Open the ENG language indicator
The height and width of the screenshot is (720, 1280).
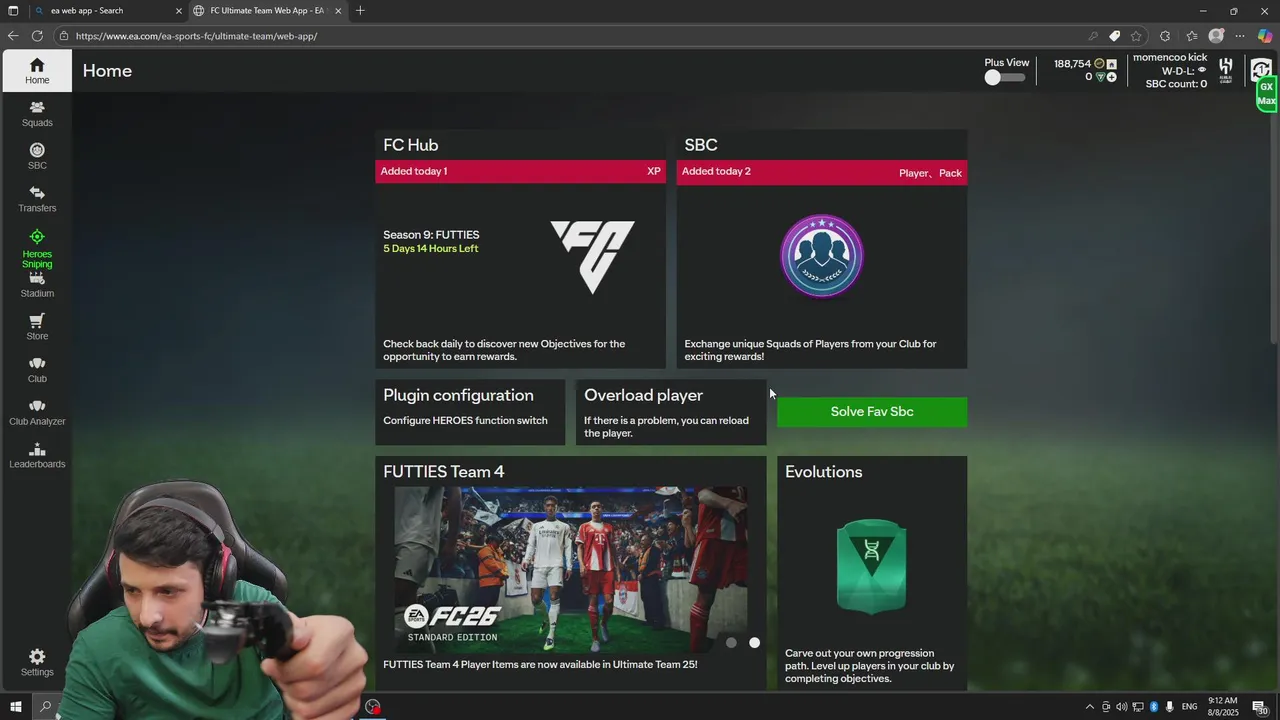point(1190,707)
